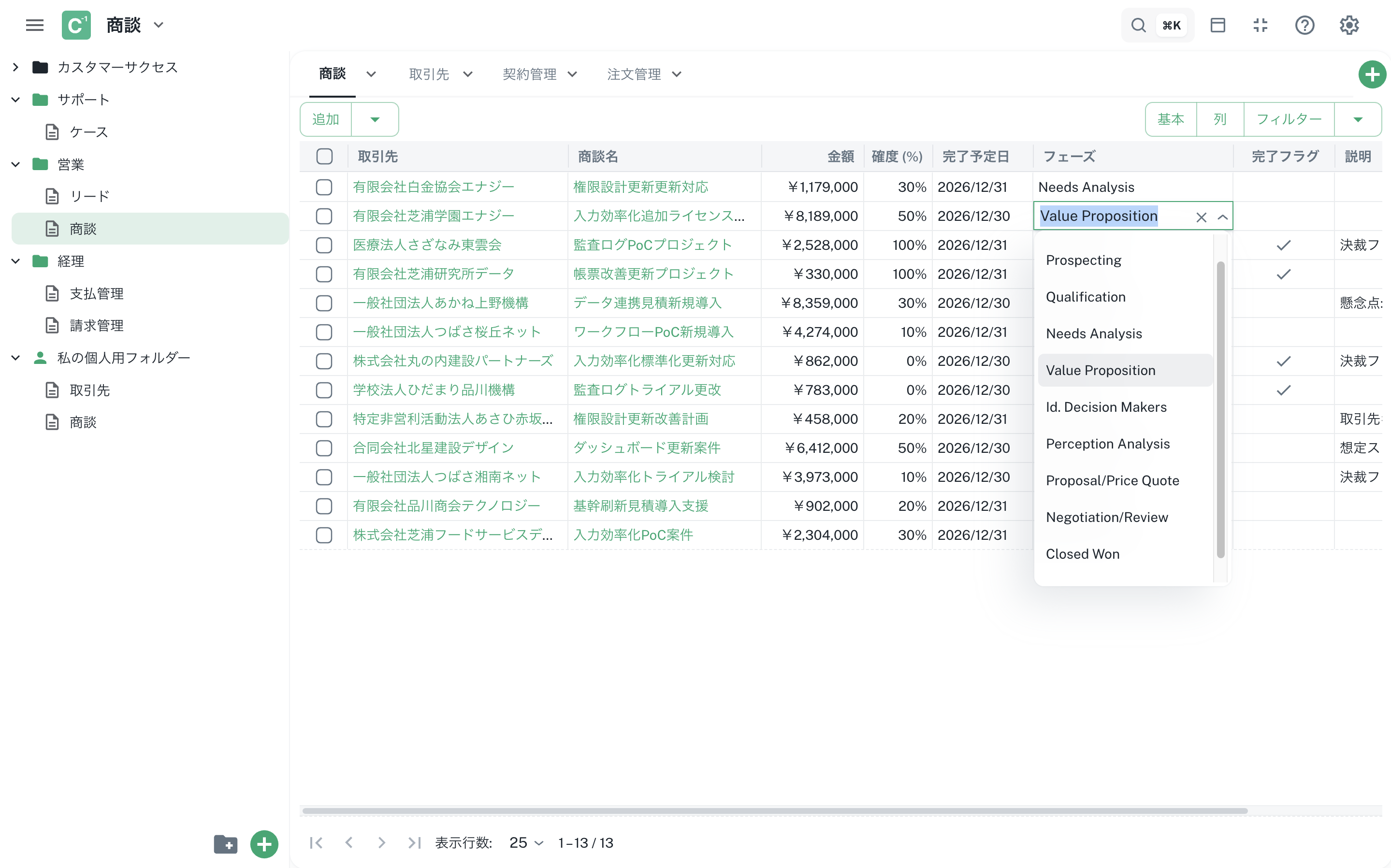Viewport: 1391px width, 868px height.
Task: Check the row for 有限会社白金協会エナジー
Action: point(324,187)
